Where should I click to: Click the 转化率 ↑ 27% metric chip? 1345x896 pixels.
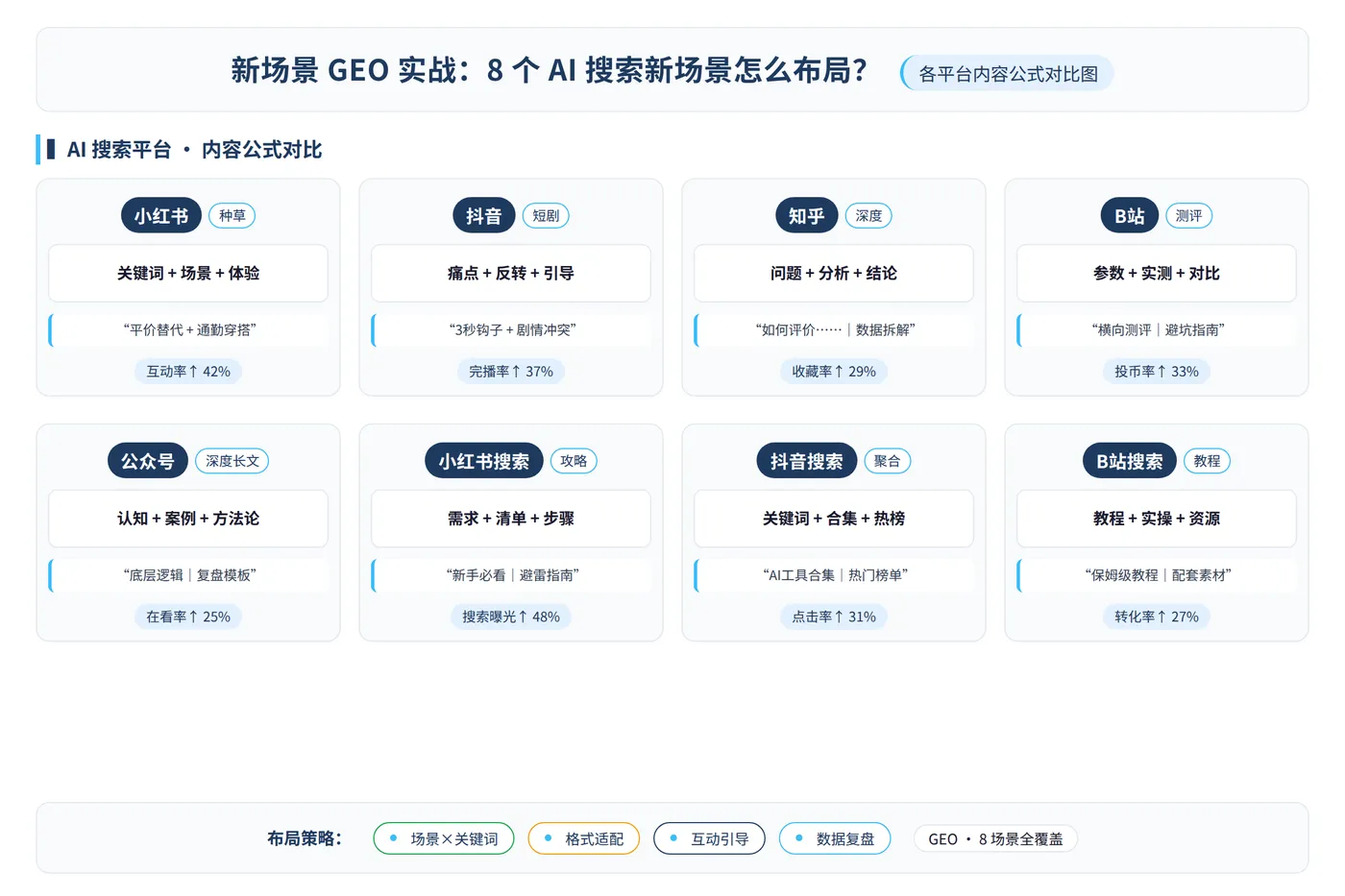(1157, 617)
